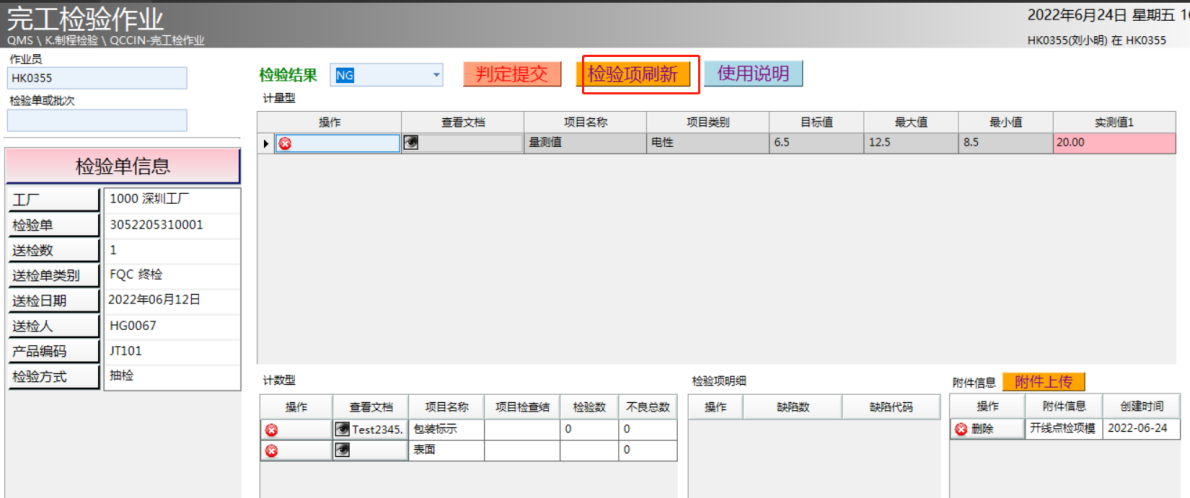Click red delete icon in 包装标示 row

pyautogui.click(x=271, y=430)
